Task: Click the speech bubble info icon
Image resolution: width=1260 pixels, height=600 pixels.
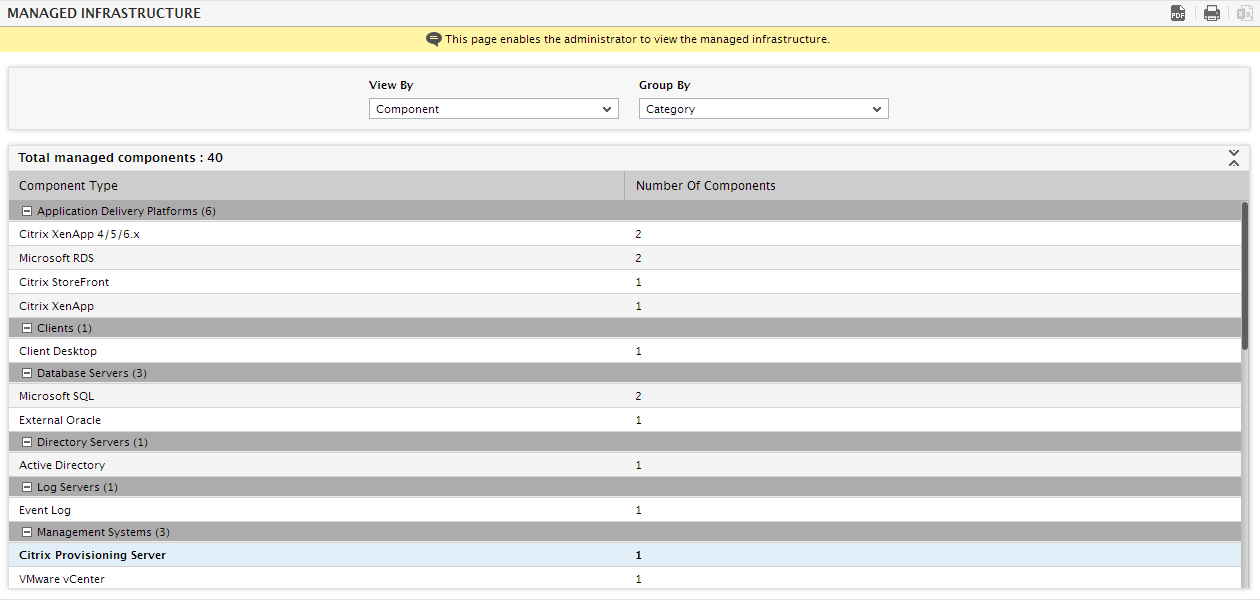Action: click(x=434, y=39)
